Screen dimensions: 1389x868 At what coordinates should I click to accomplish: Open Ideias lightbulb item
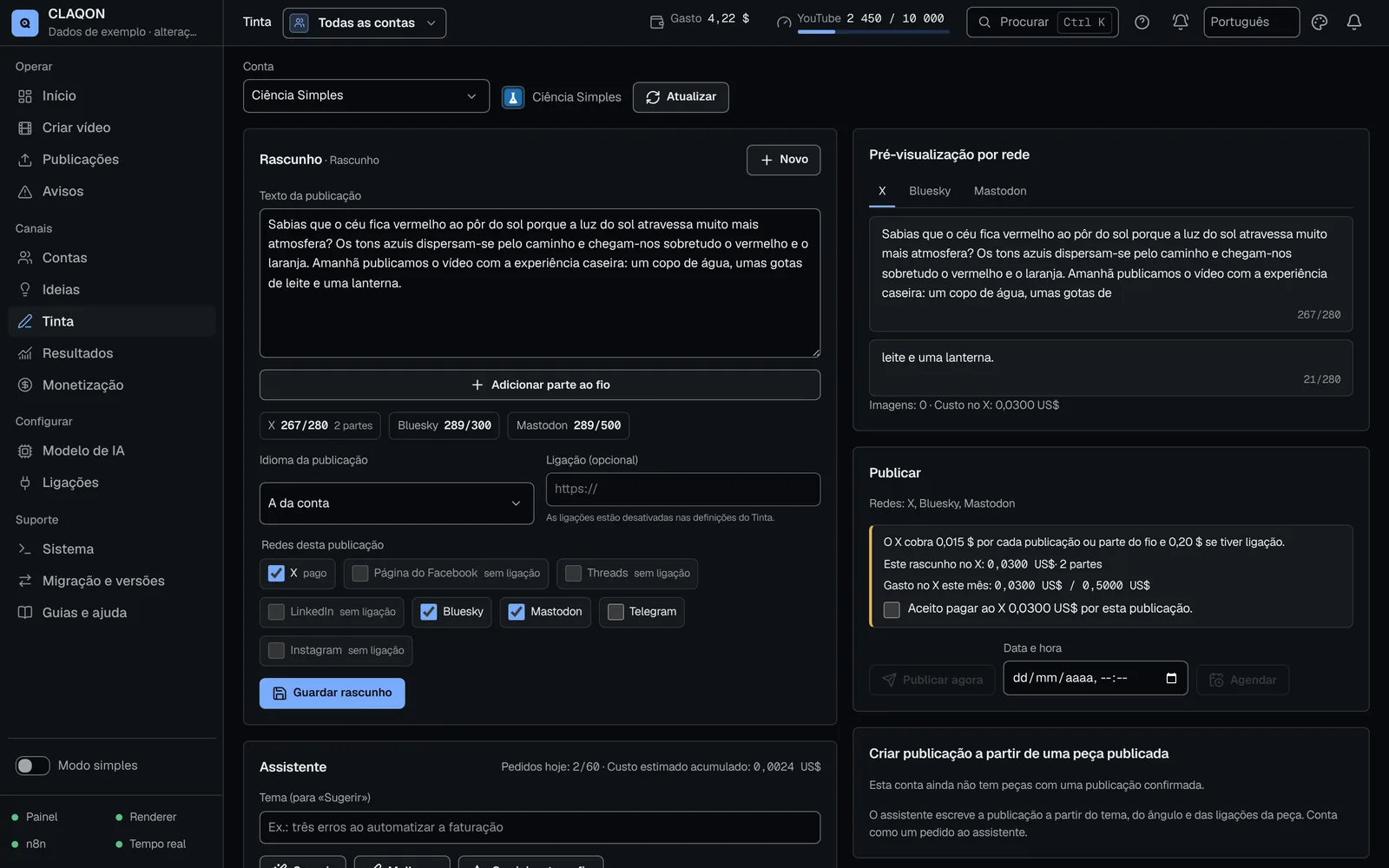pyautogui.click(x=111, y=290)
